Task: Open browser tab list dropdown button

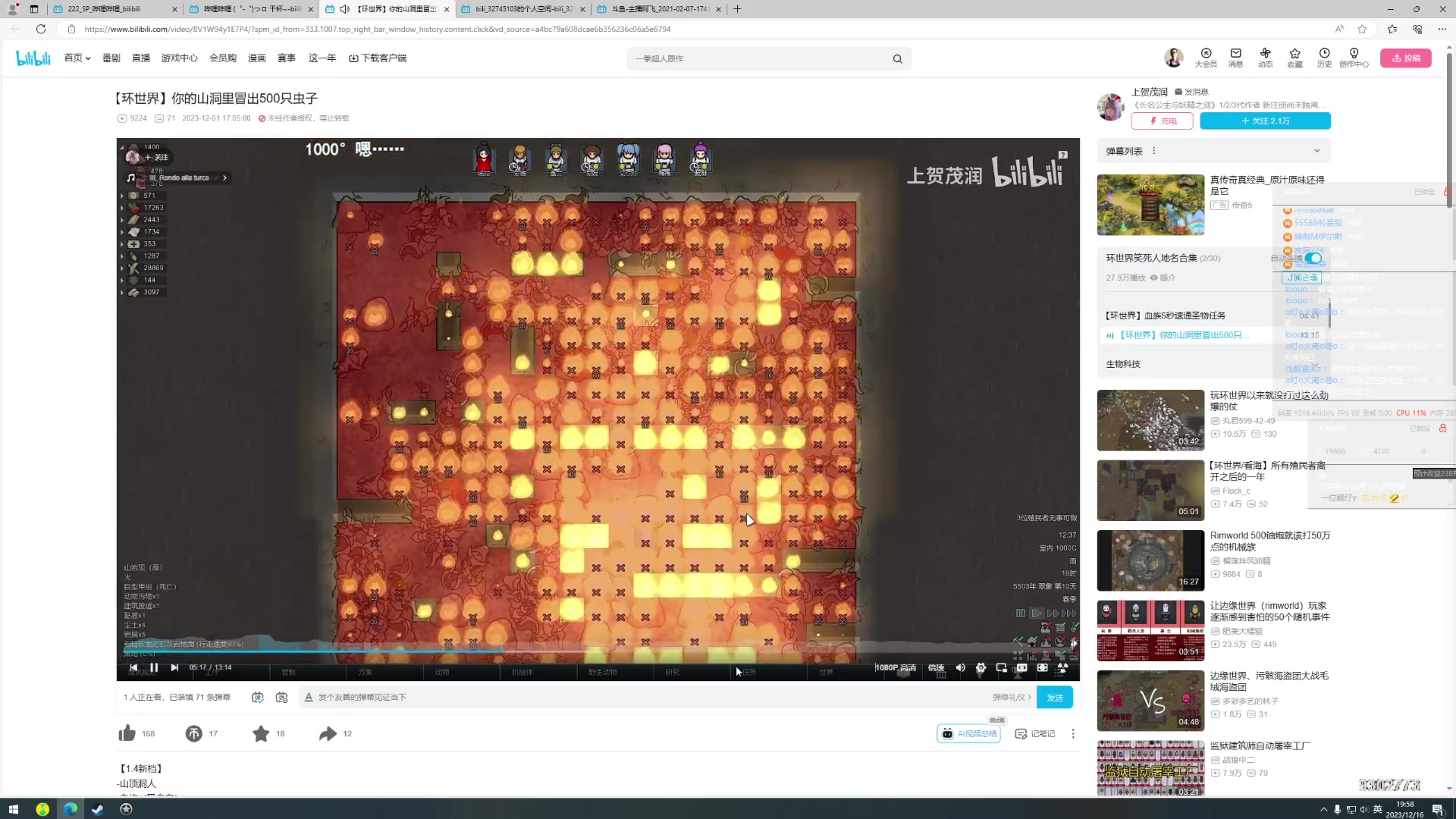Action: pyautogui.click(x=34, y=9)
